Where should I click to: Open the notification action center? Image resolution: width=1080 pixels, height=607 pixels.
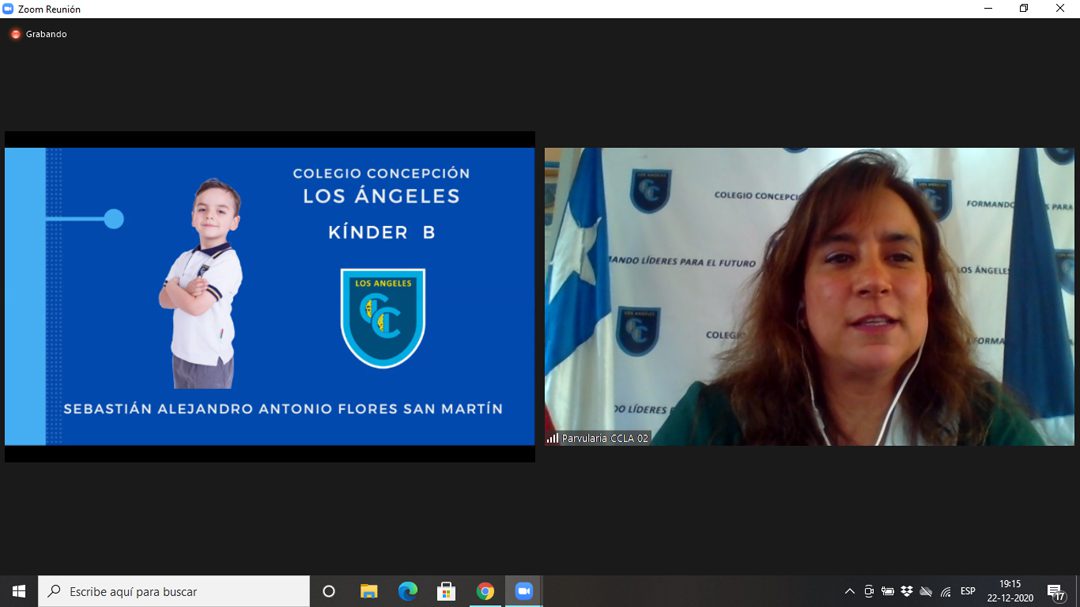[x=1055, y=591]
